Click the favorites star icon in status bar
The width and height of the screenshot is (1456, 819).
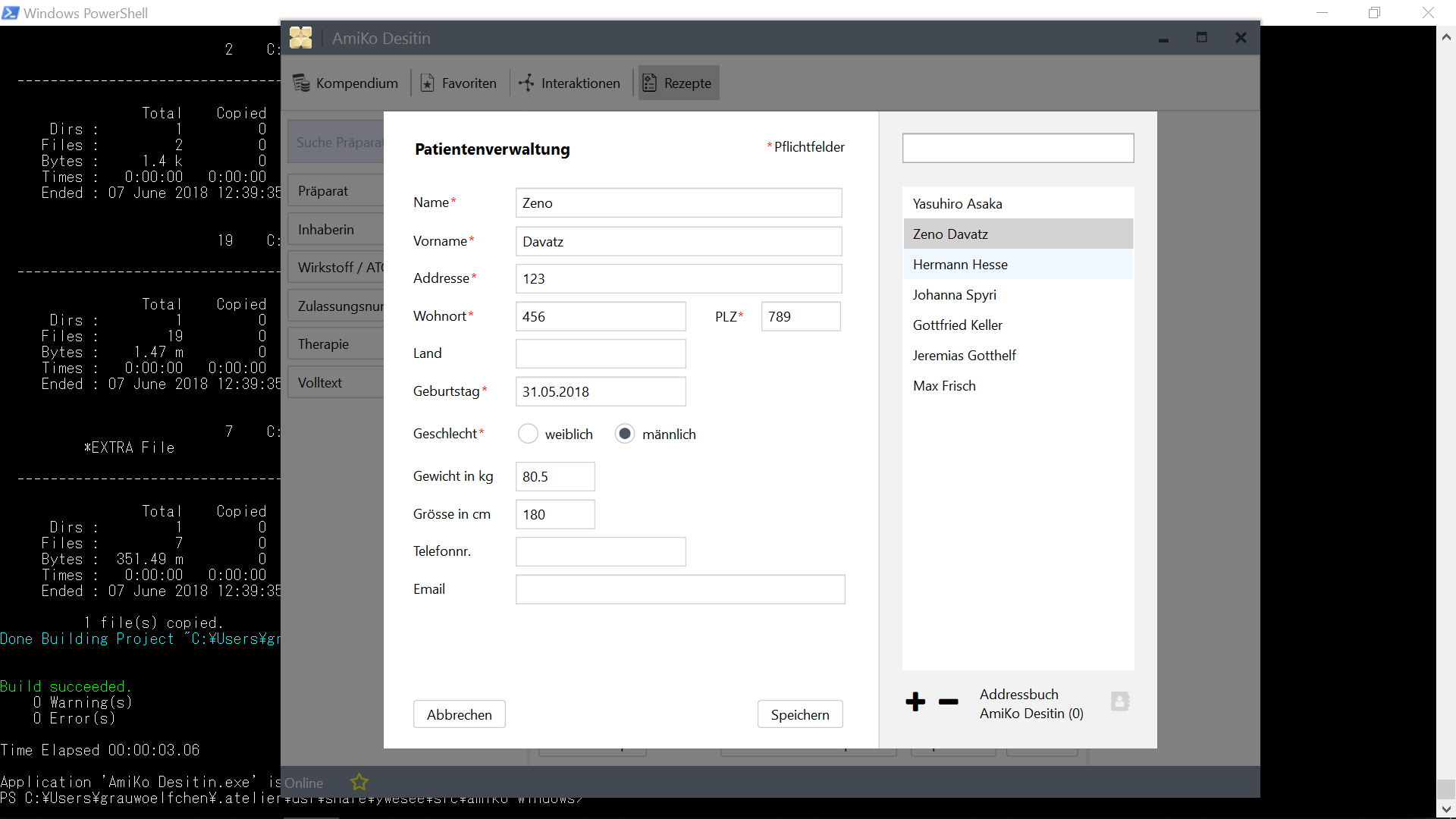[359, 782]
